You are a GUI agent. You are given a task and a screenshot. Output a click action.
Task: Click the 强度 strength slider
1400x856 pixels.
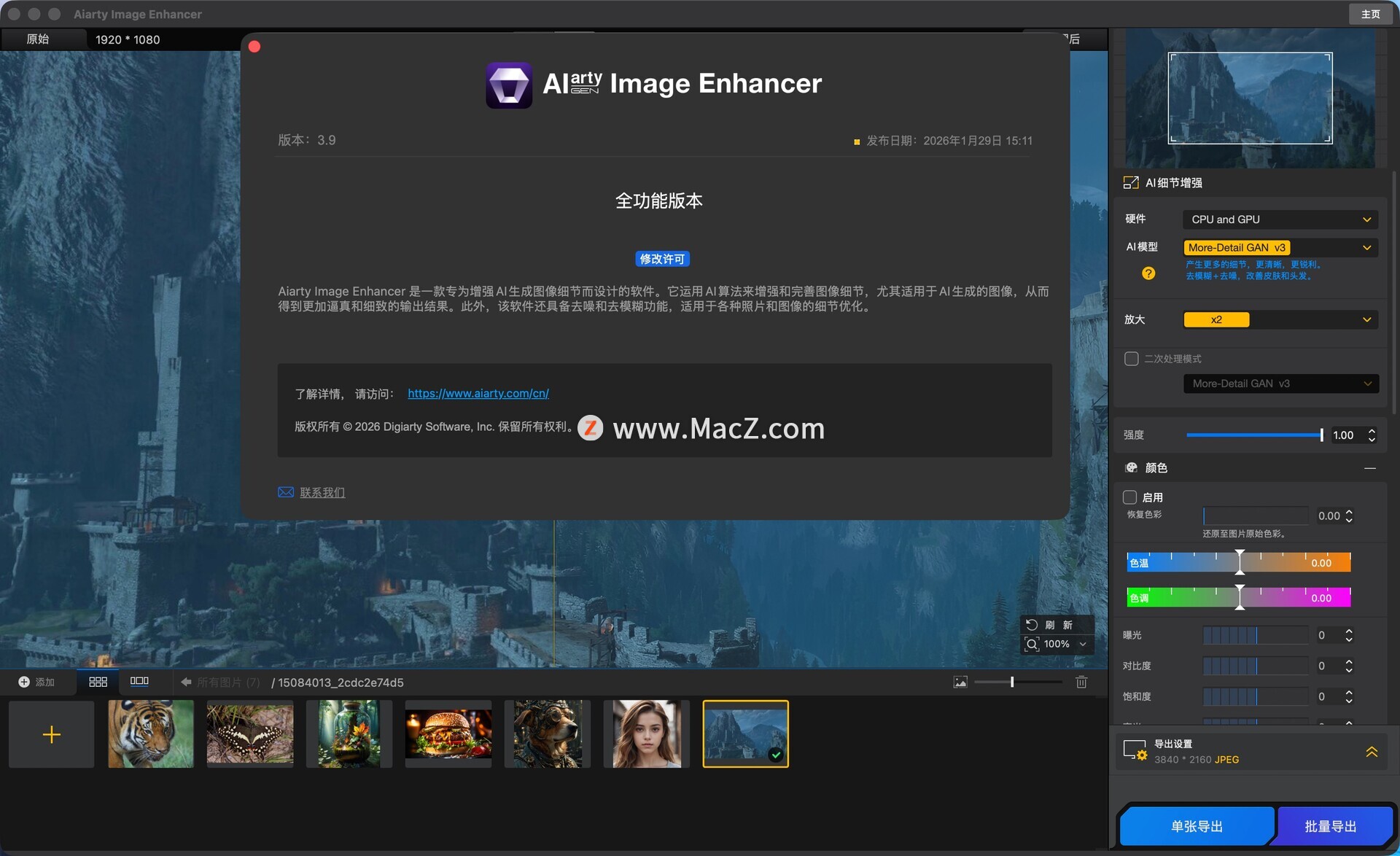pos(1254,435)
